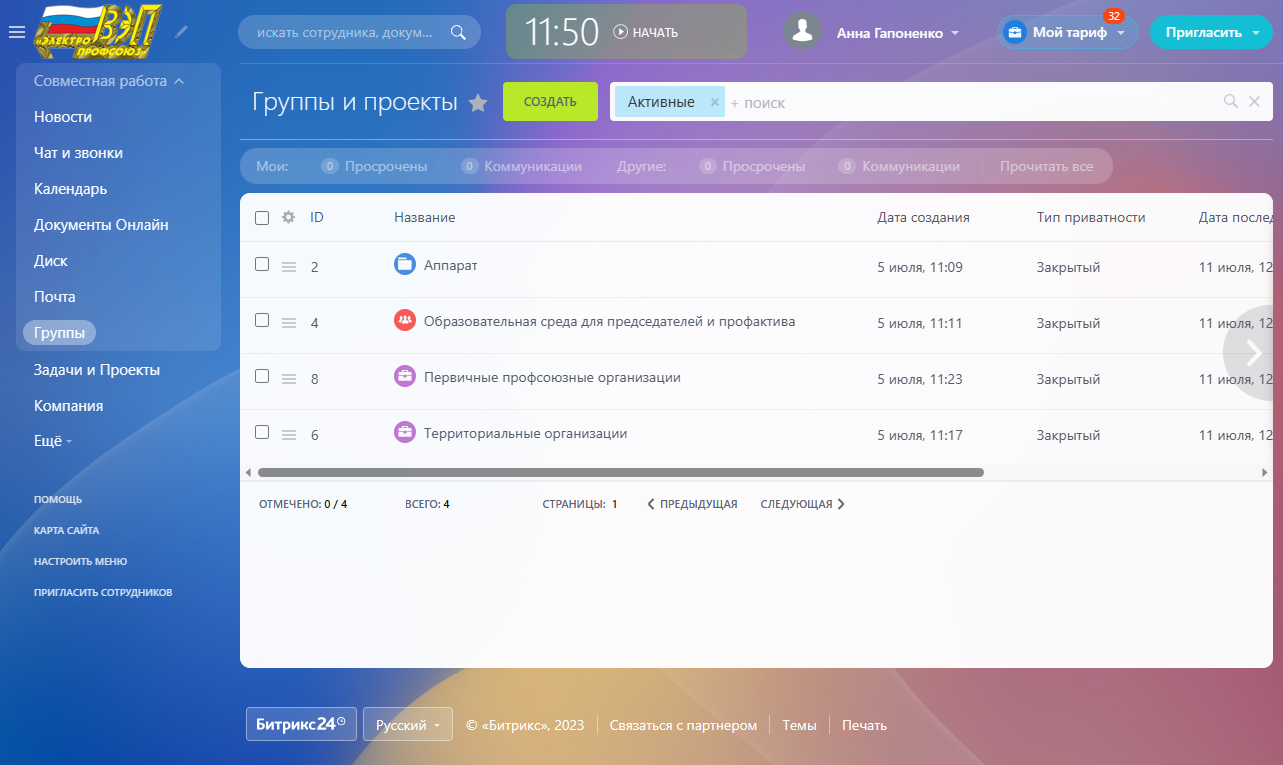Toggle the hamburger menu icon

tap(16, 32)
